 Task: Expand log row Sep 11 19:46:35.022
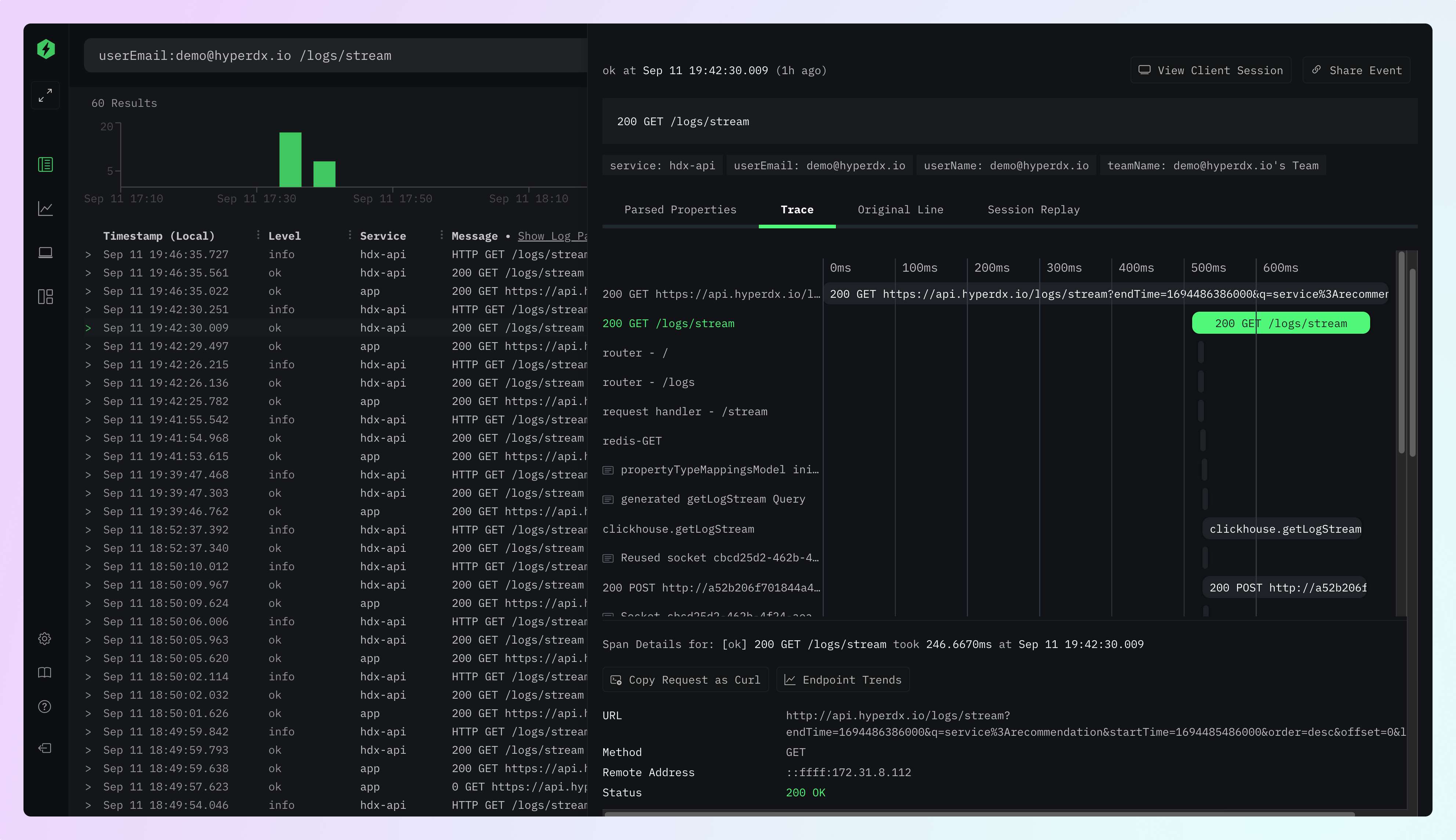point(88,292)
